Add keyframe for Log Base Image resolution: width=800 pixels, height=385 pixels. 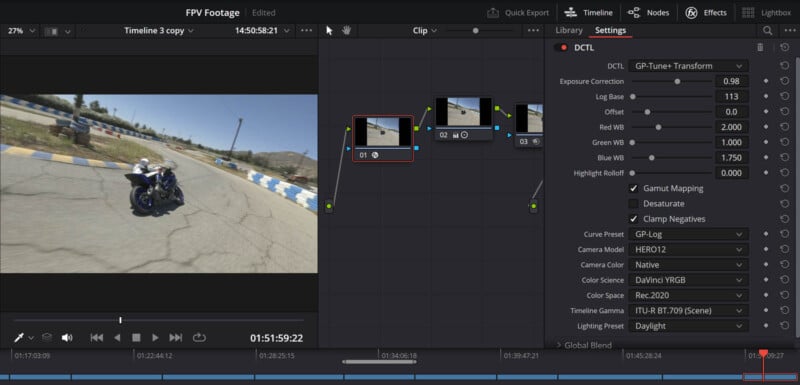(765, 96)
